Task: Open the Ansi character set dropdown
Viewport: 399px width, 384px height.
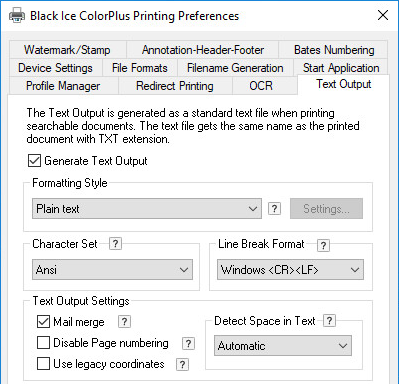Action: click(x=112, y=269)
